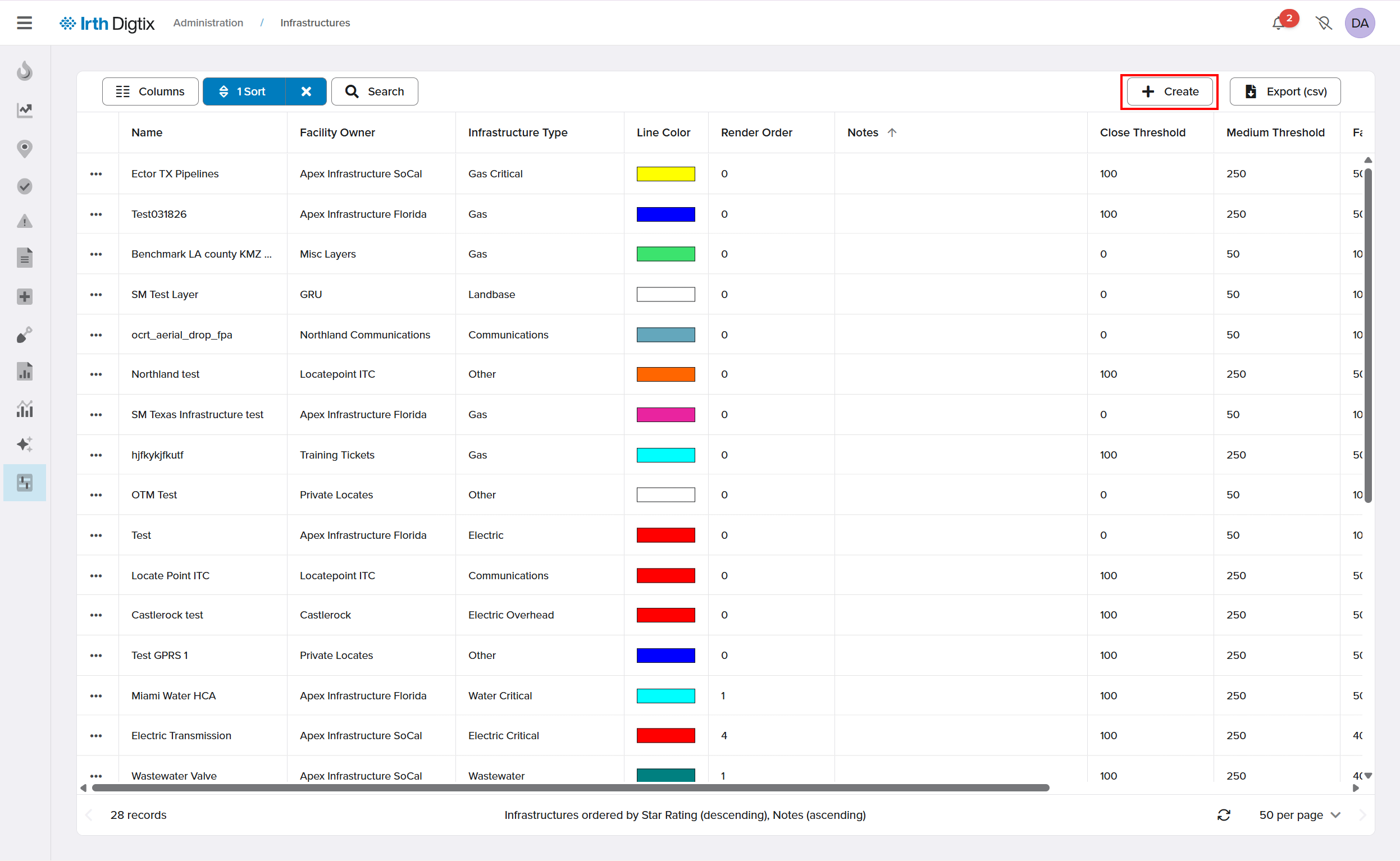Open the hamburger main menu

(x=24, y=23)
